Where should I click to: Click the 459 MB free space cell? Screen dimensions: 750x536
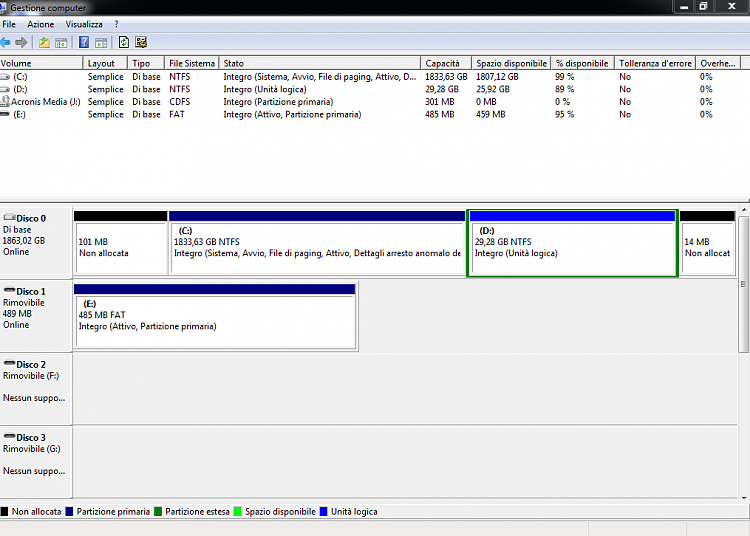point(490,114)
